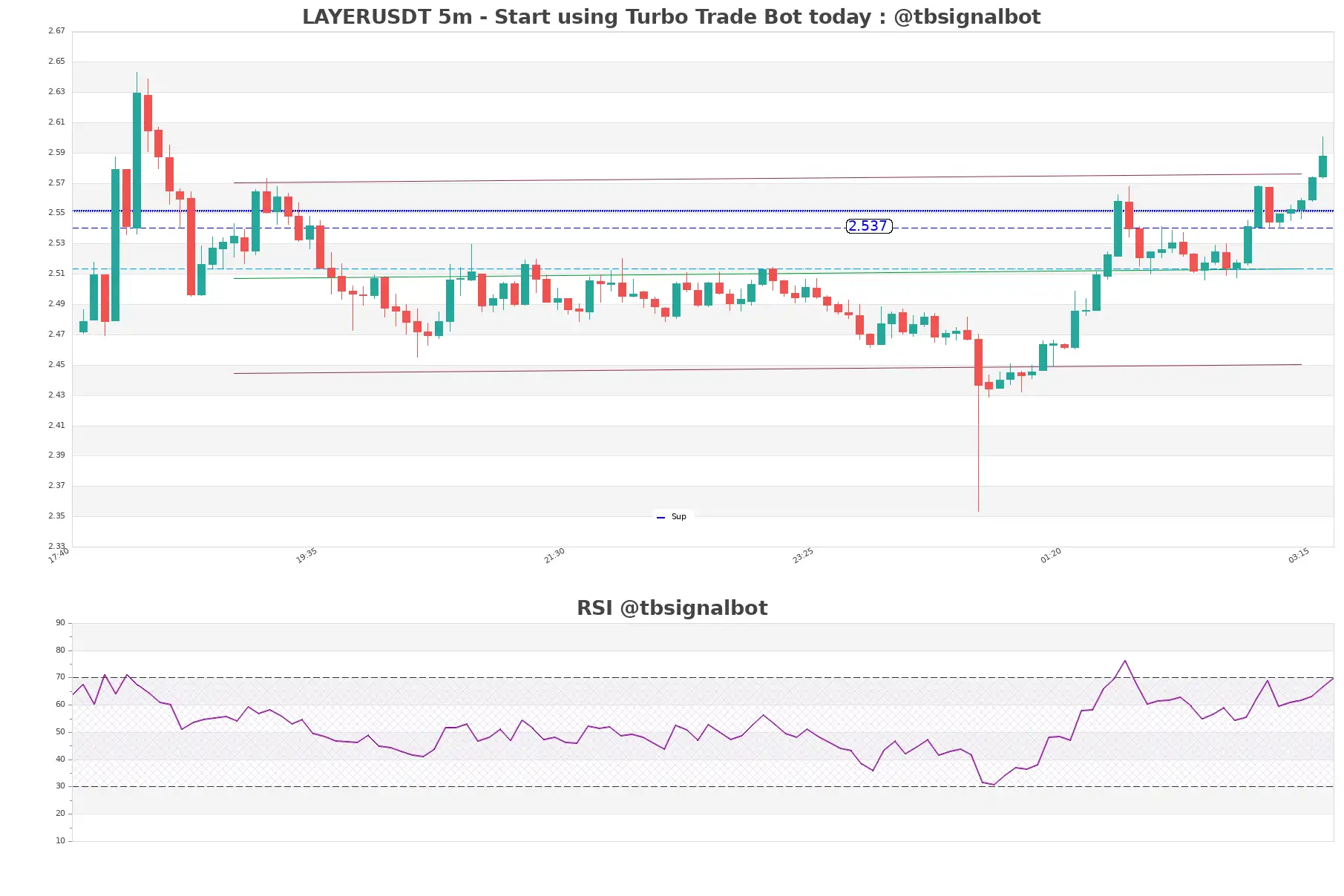The image size is (1344, 896).
Task: Click the 2.67 price axis label
Action: point(56,31)
